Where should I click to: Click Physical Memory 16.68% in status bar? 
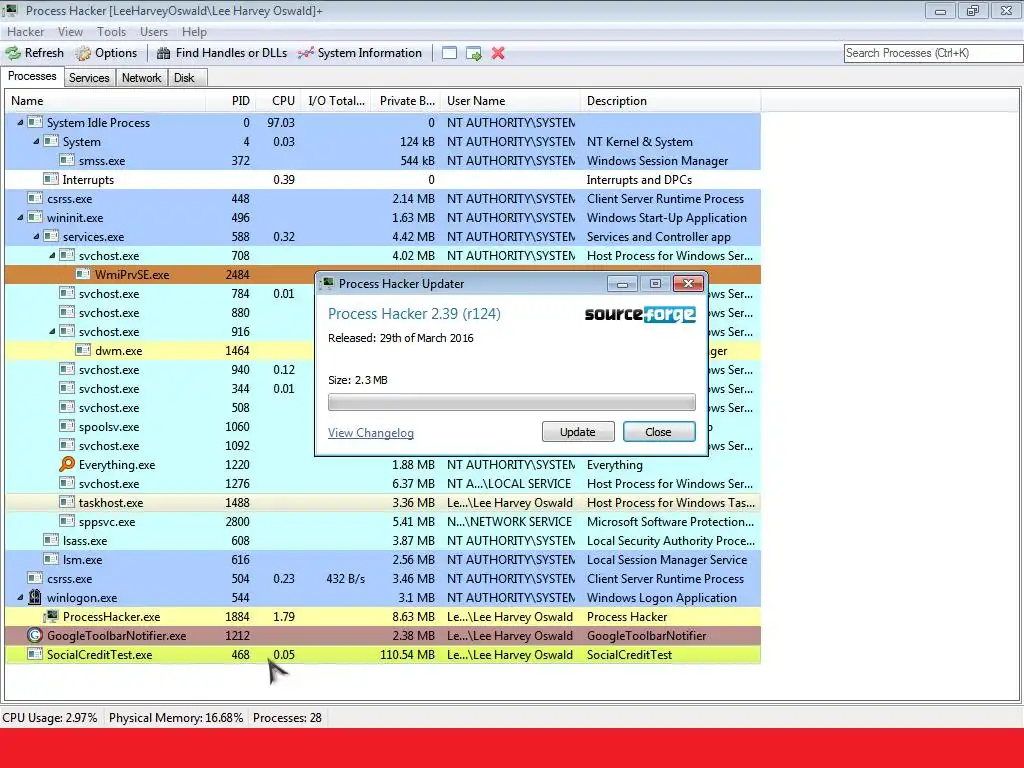pyautogui.click(x=176, y=718)
